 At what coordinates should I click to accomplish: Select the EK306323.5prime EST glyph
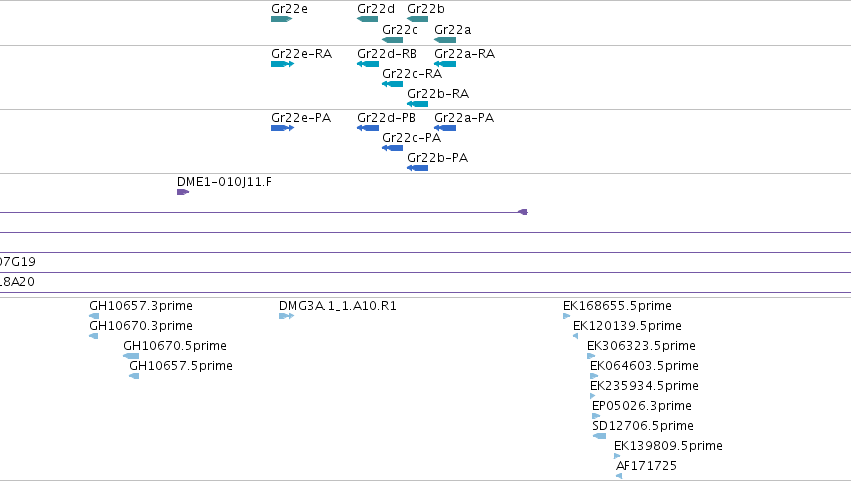[x=591, y=356]
